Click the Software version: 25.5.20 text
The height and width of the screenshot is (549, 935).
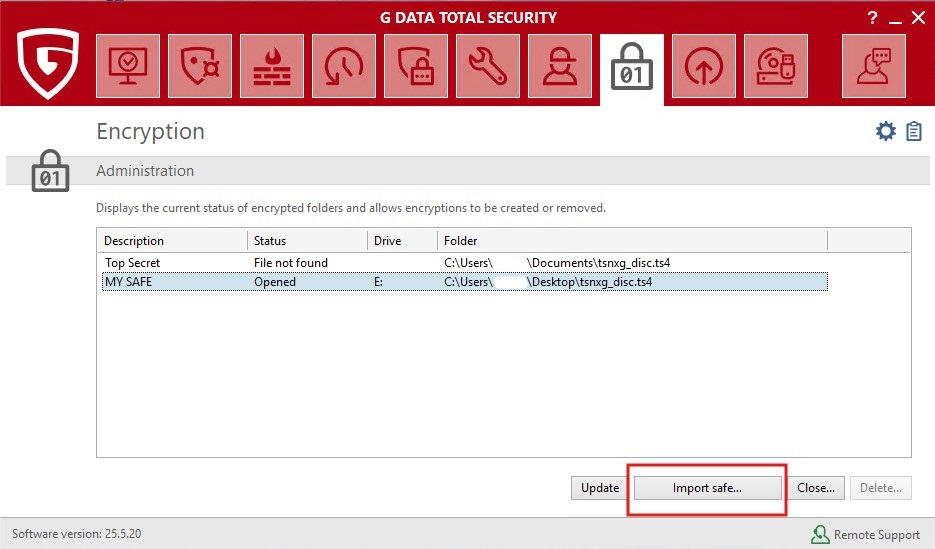pos(76,534)
